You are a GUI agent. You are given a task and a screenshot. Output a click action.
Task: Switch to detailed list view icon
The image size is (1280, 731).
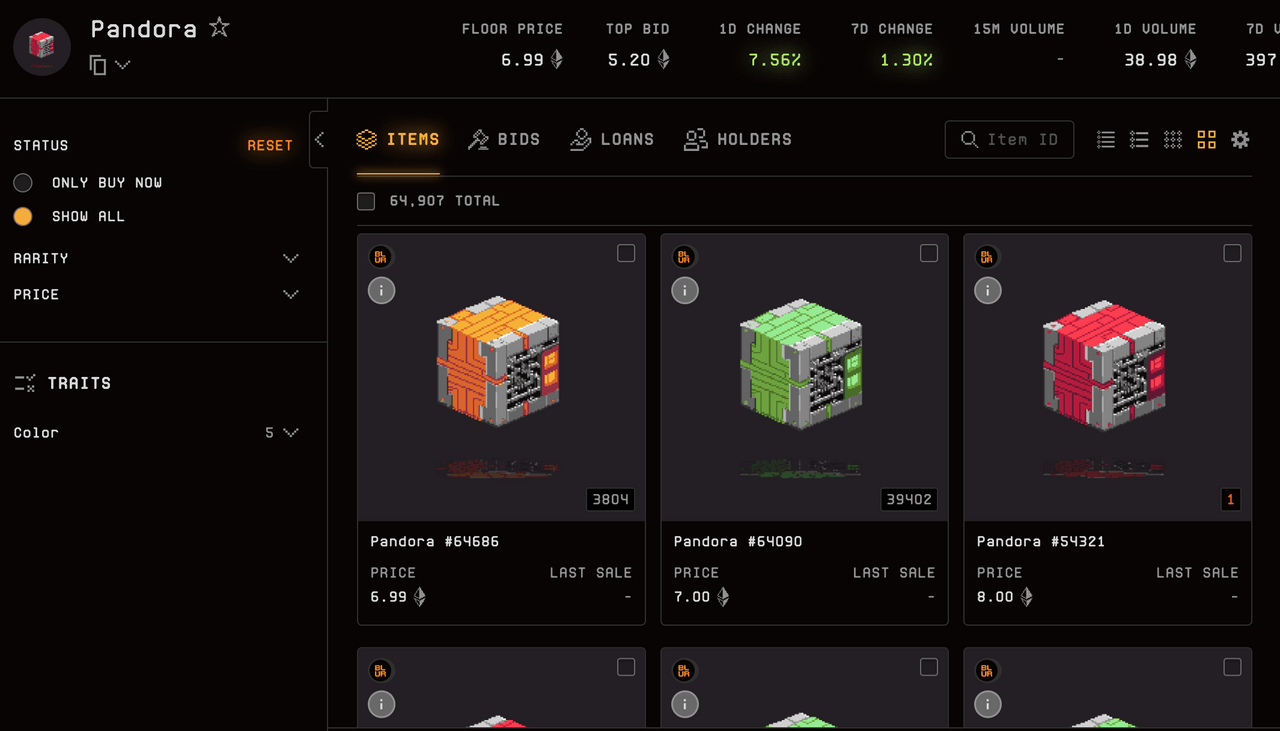[1139, 140]
